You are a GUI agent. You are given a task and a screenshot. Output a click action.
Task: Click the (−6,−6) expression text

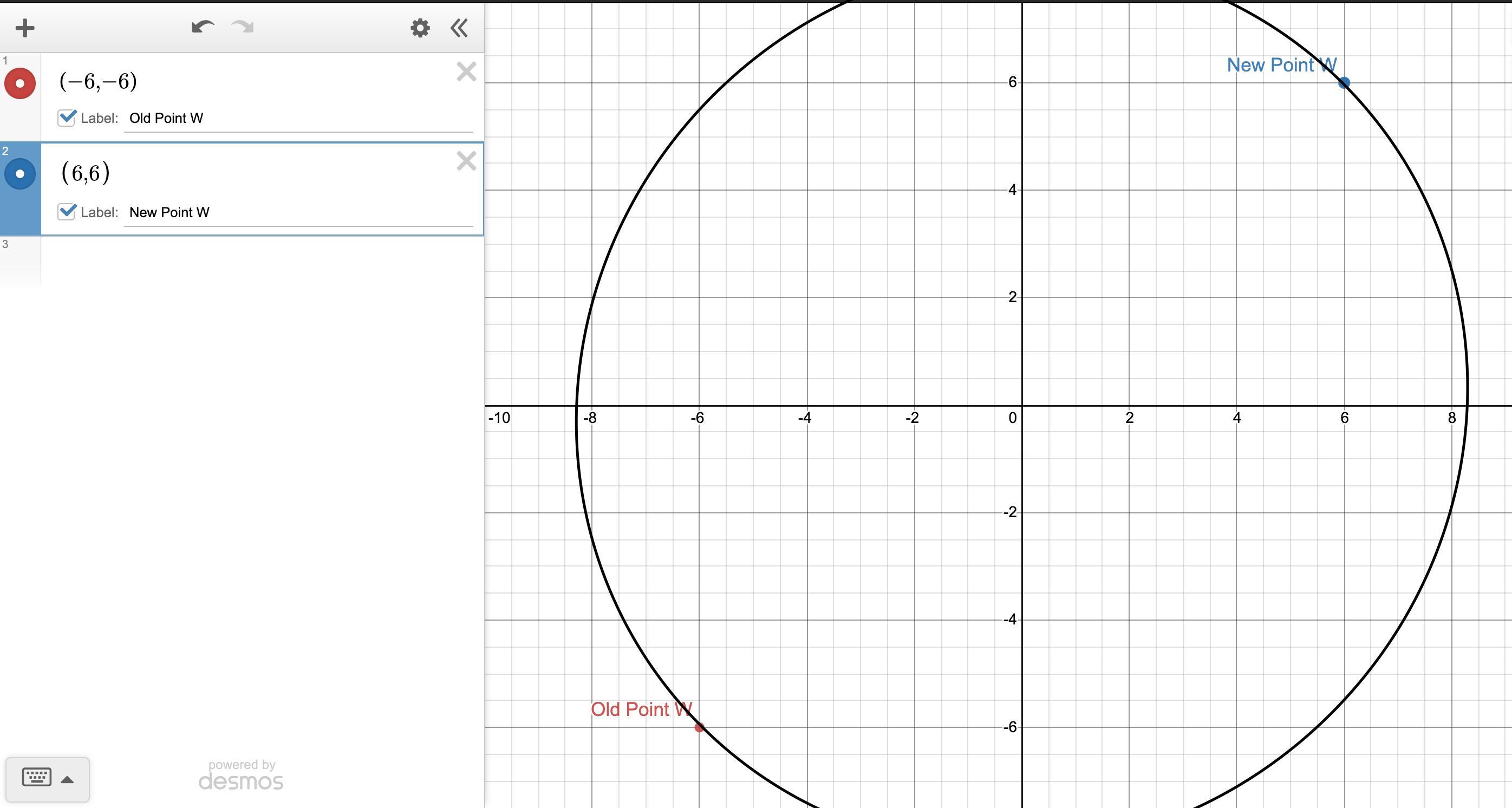(98, 82)
